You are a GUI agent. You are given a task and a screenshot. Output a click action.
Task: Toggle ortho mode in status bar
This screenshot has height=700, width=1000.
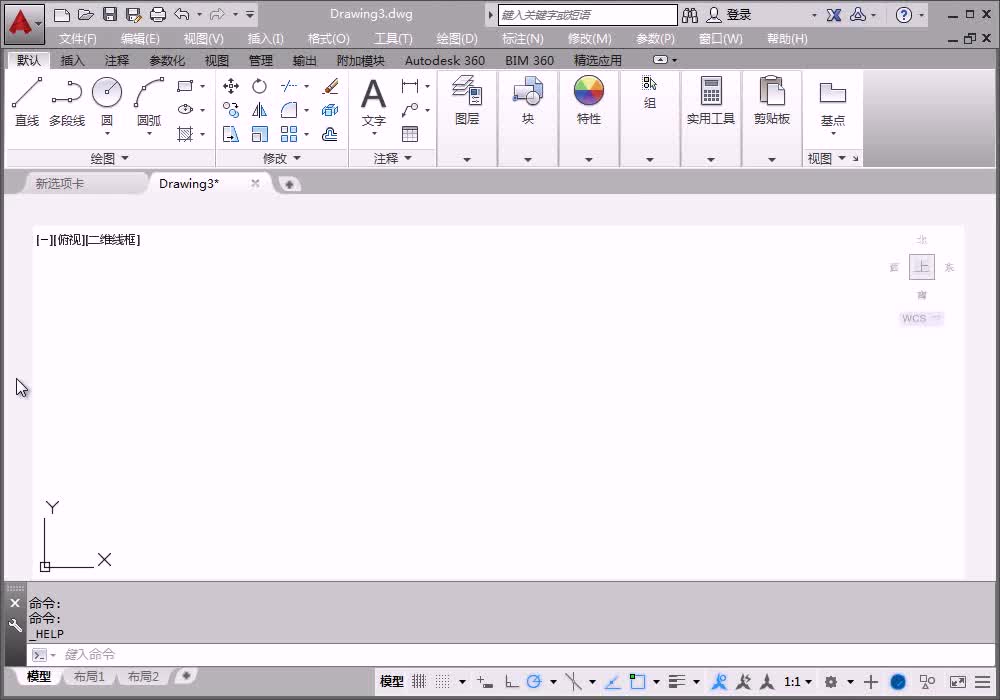(x=511, y=682)
